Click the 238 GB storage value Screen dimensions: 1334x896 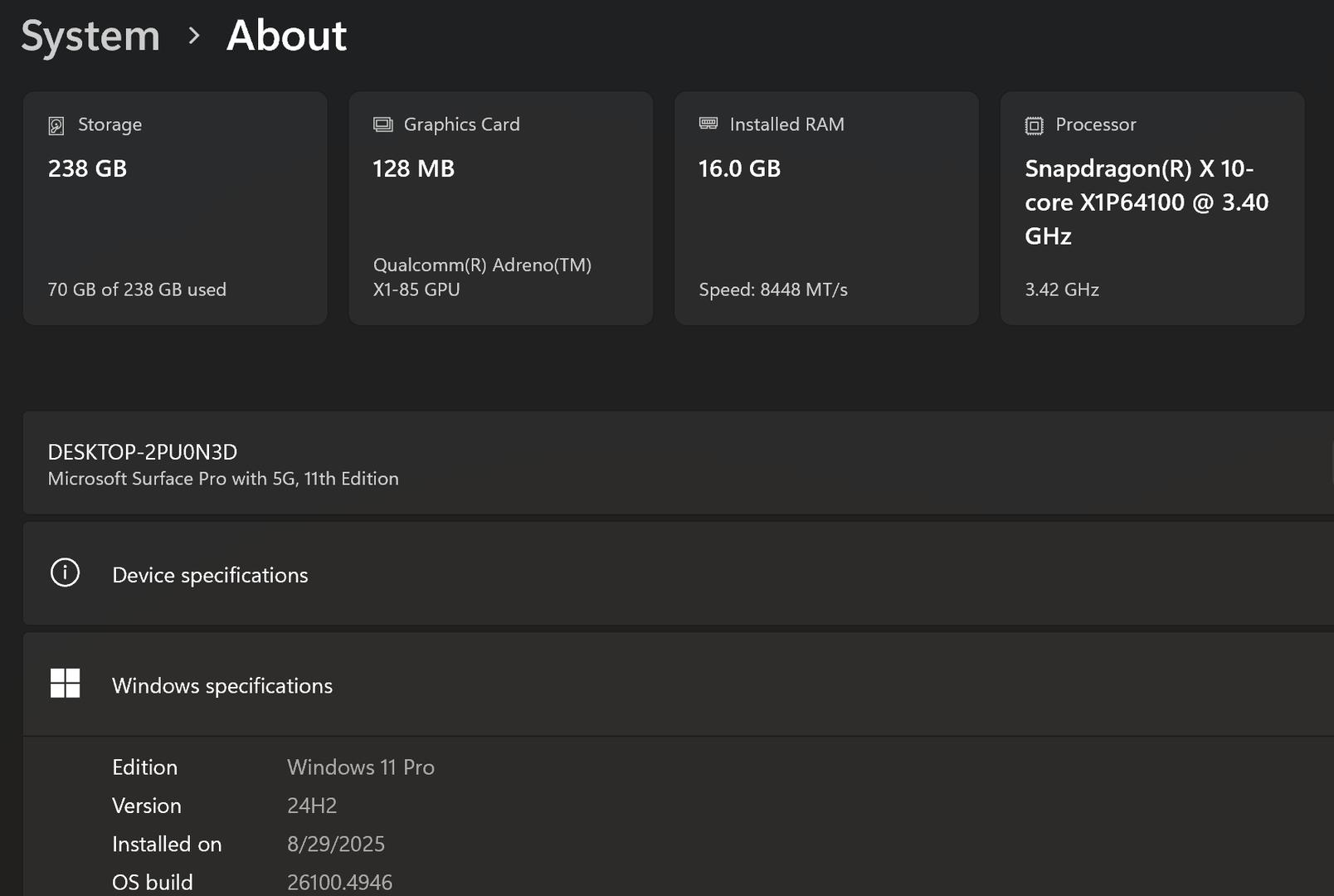tap(87, 168)
